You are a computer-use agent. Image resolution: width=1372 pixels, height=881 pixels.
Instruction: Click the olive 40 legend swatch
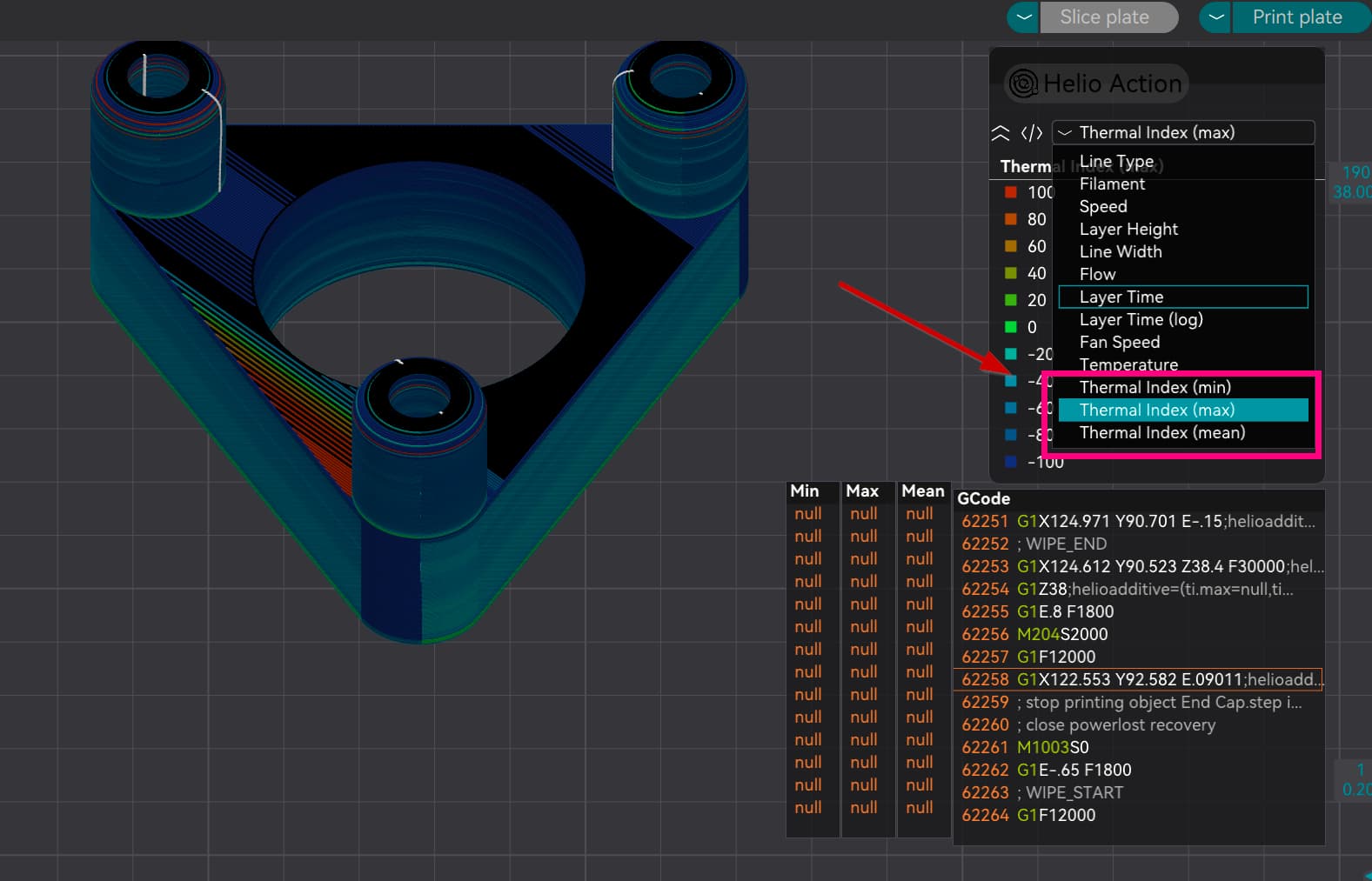1010,273
